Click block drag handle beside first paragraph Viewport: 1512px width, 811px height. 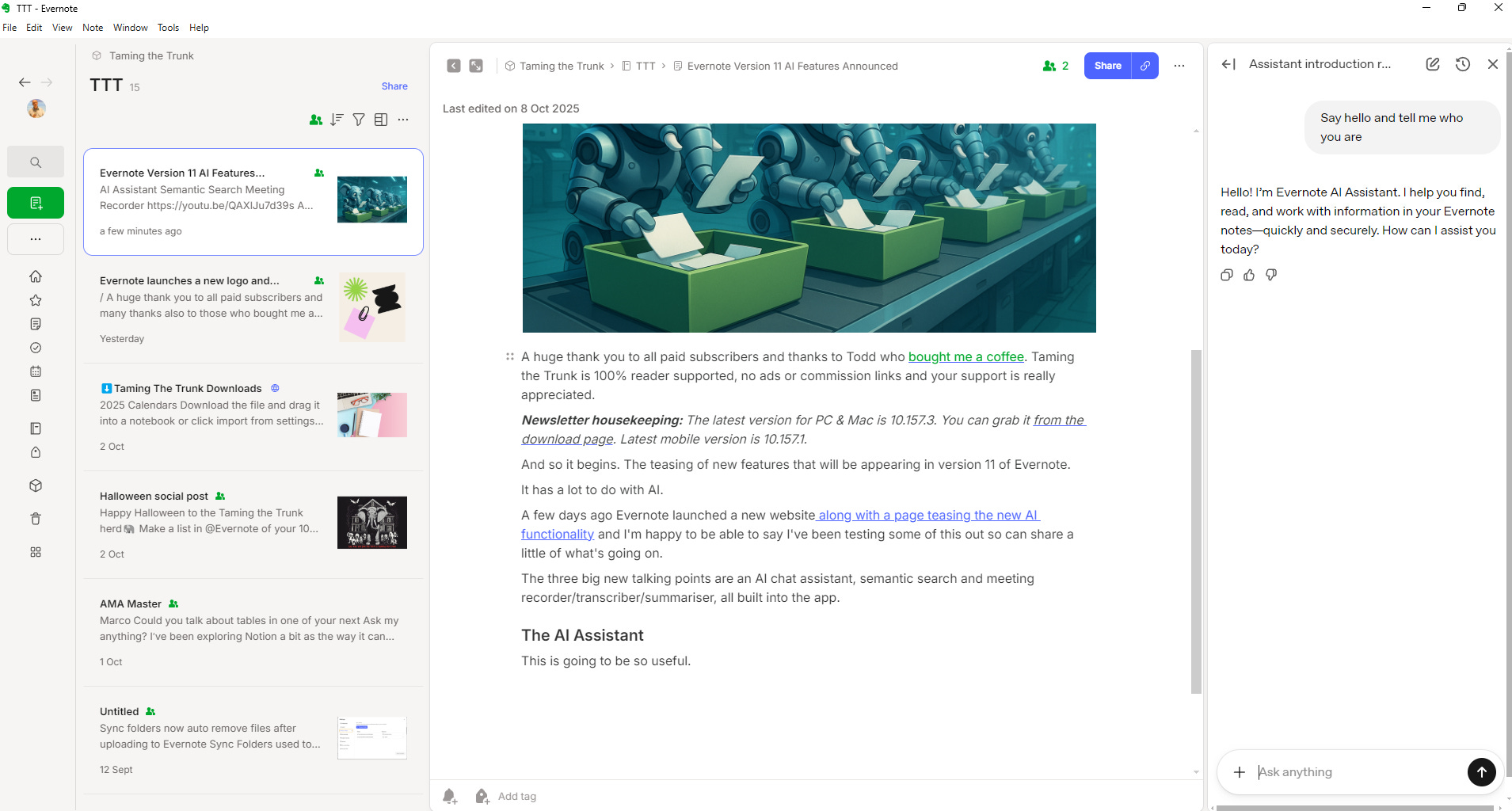pyautogui.click(x=510, y=357)
